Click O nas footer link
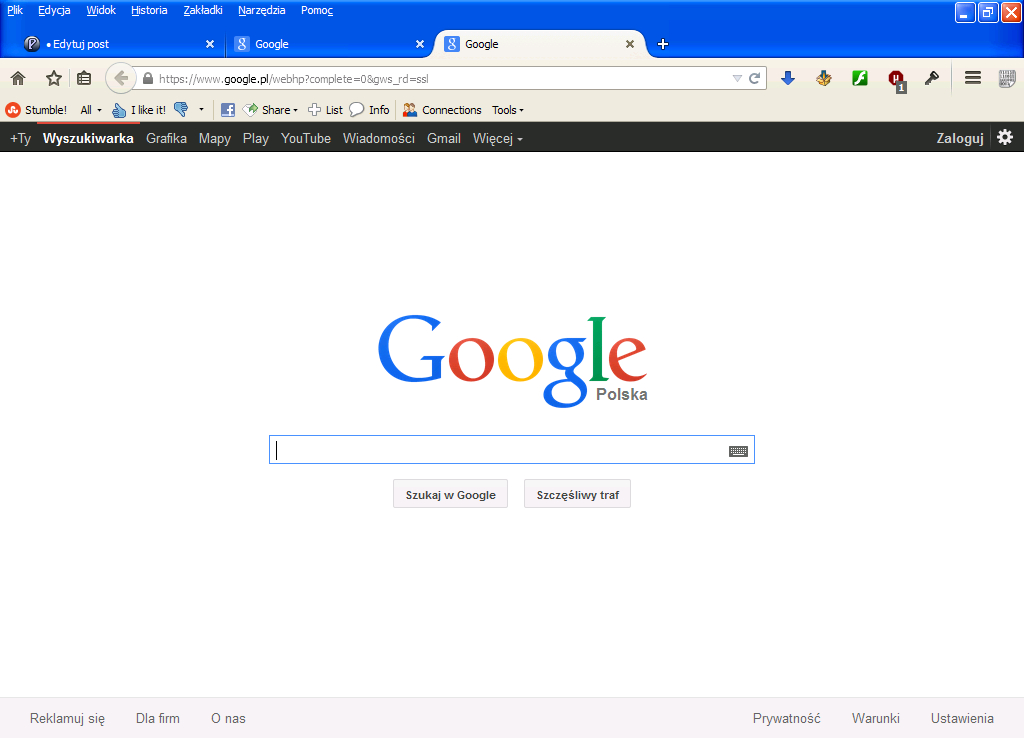1024x738 pixels. pyautogui.click(x=228, y=718)
